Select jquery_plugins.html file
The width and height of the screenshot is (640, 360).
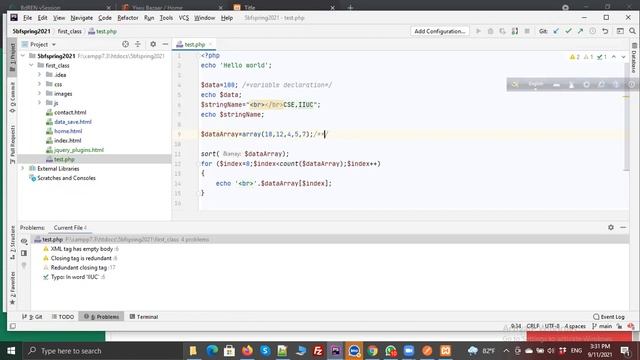[x=79, y=150]
